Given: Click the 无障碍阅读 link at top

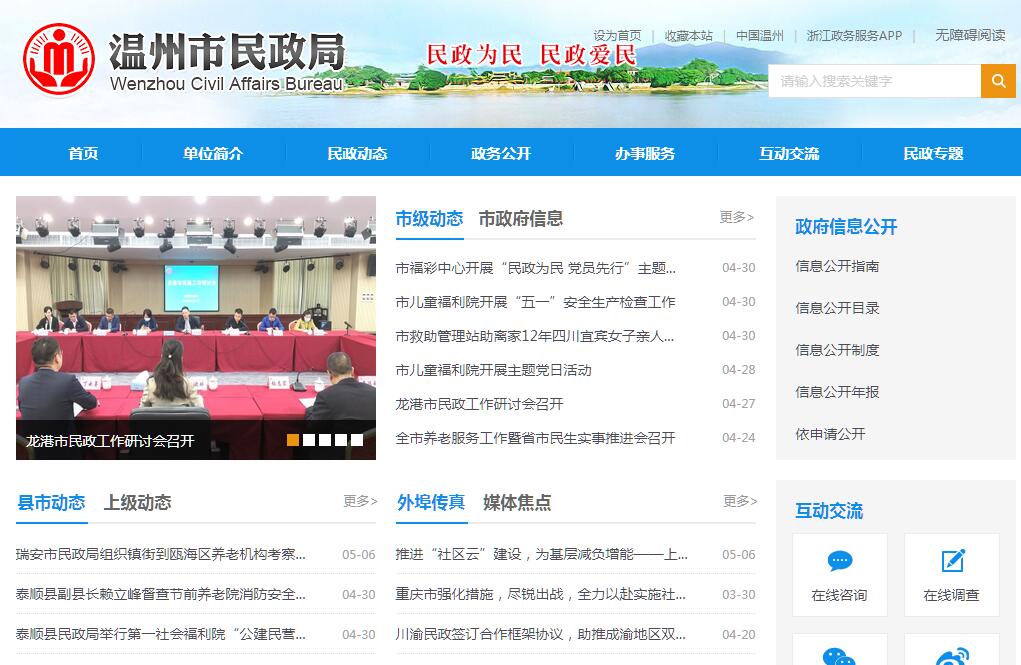Looking at the screenshot, I should [970, 35].
